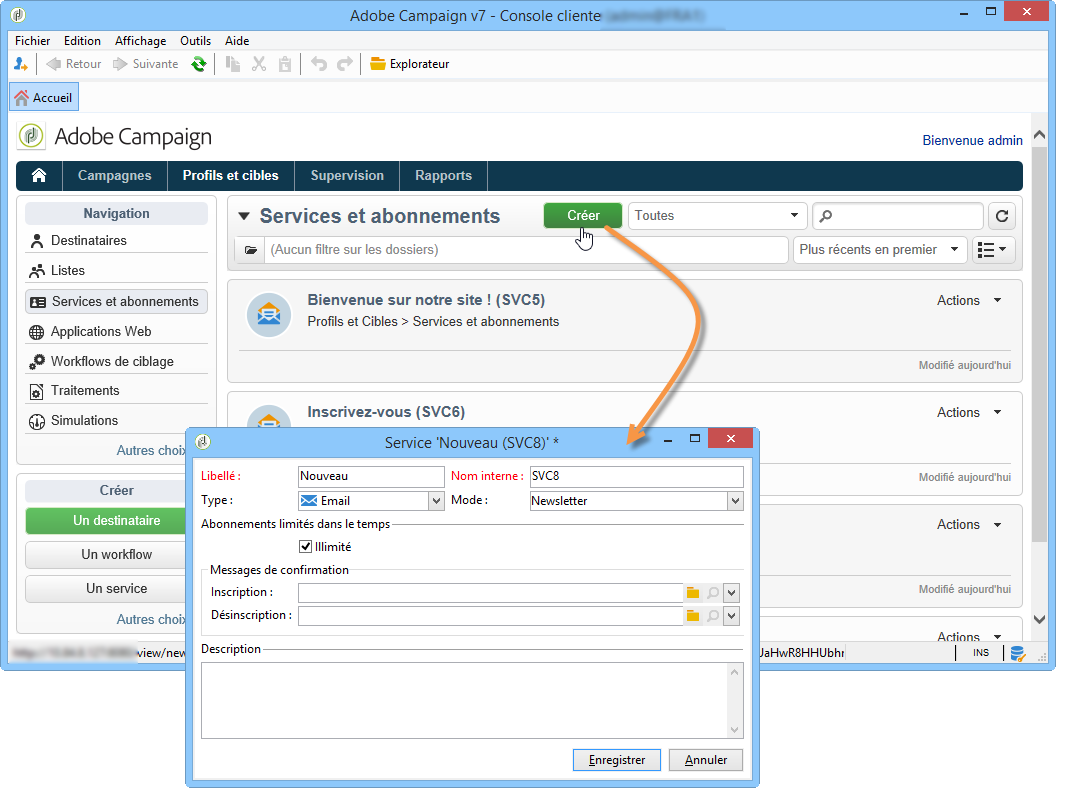Open Actions menu for Bienvenue sur notre site

pyautogui.click(x=969, y=301)
